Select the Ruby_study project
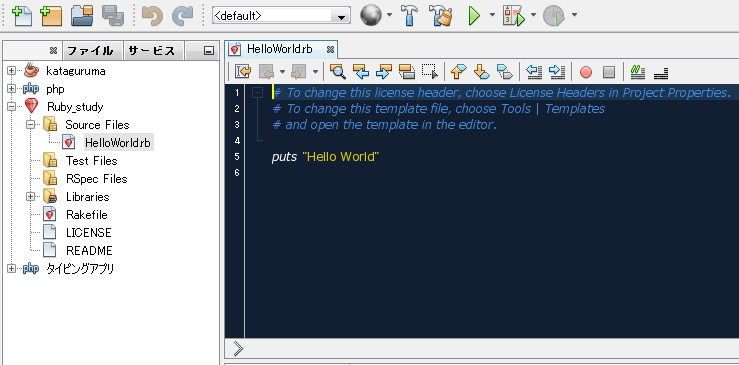The height and width of the screenshot is (365, 739). click(75, 107)
